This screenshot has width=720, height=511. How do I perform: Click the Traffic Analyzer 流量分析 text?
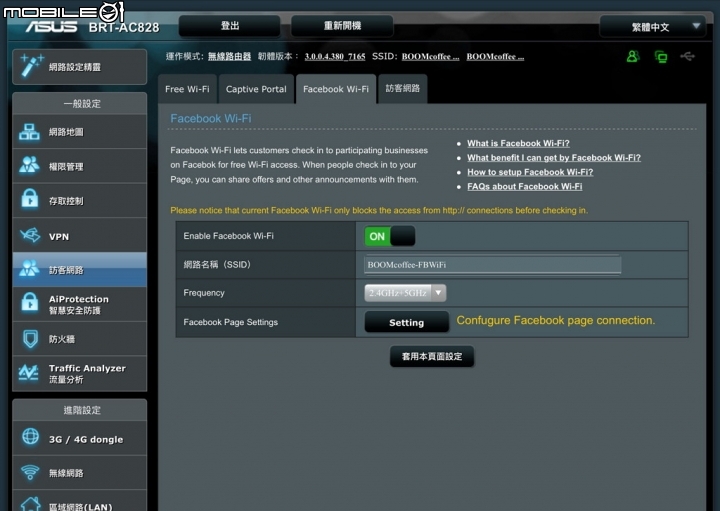coord(87,374)
